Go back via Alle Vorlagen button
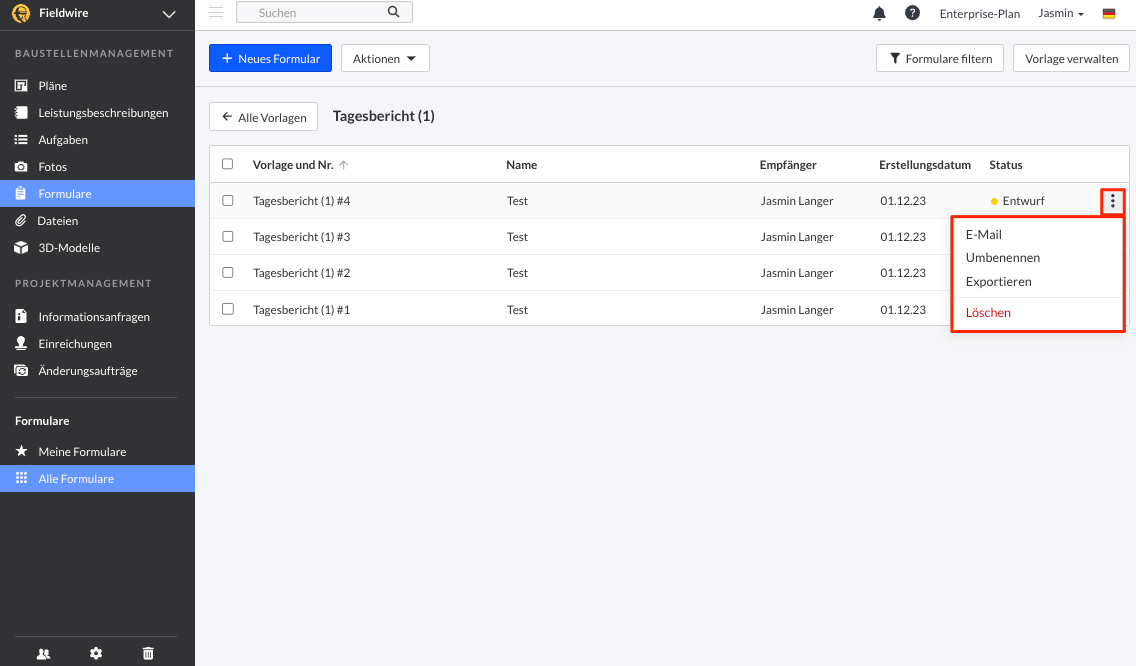1136x666 pixels. click(263, 117)
